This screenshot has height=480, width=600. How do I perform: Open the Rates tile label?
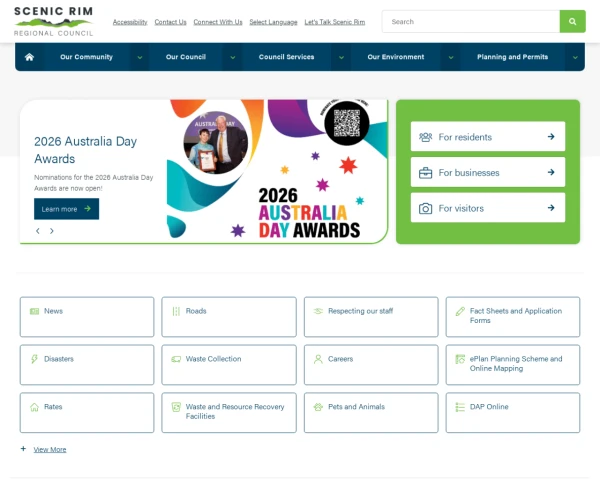(x=53, y=407)
